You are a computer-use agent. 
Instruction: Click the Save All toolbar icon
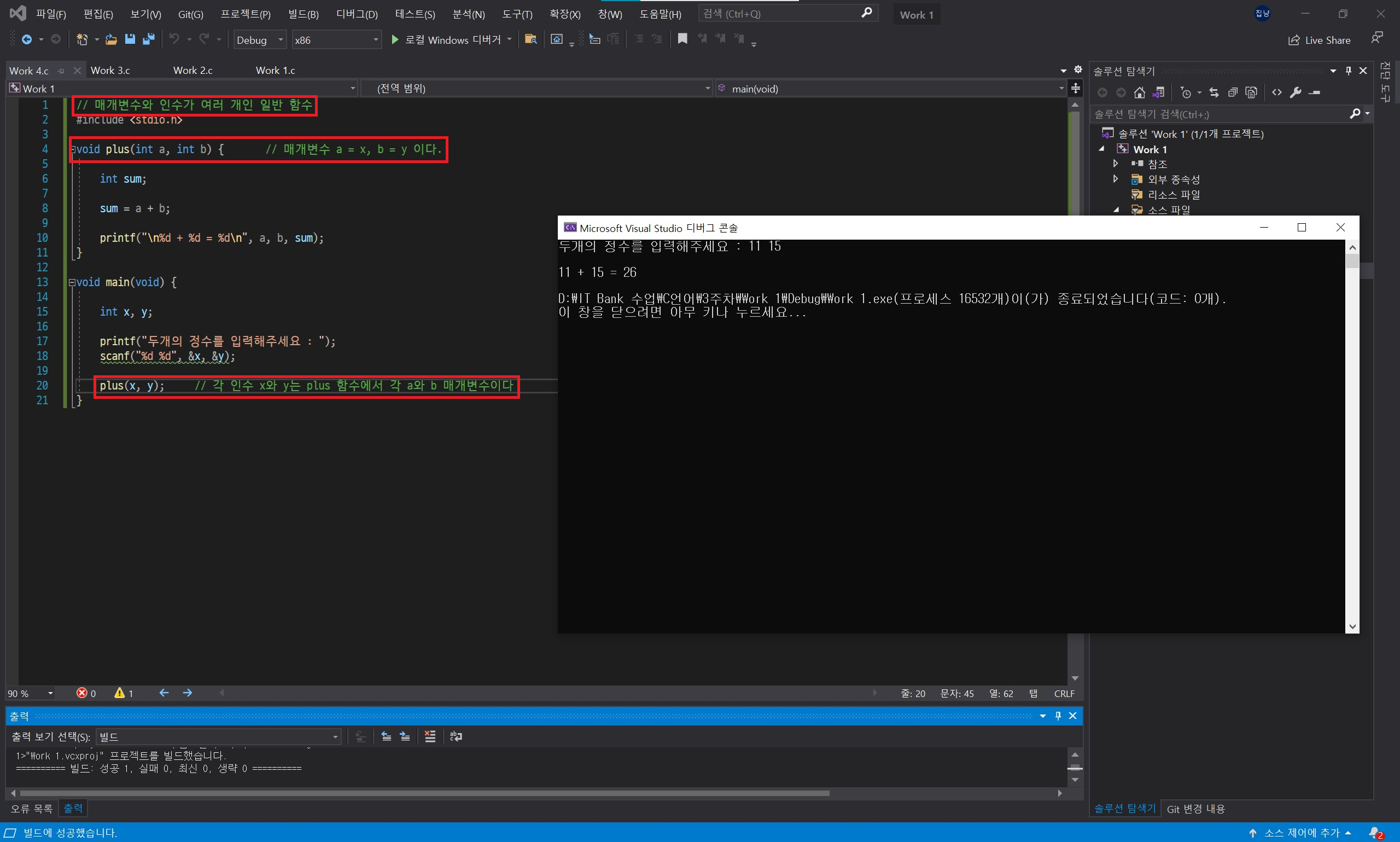(149, 39)
